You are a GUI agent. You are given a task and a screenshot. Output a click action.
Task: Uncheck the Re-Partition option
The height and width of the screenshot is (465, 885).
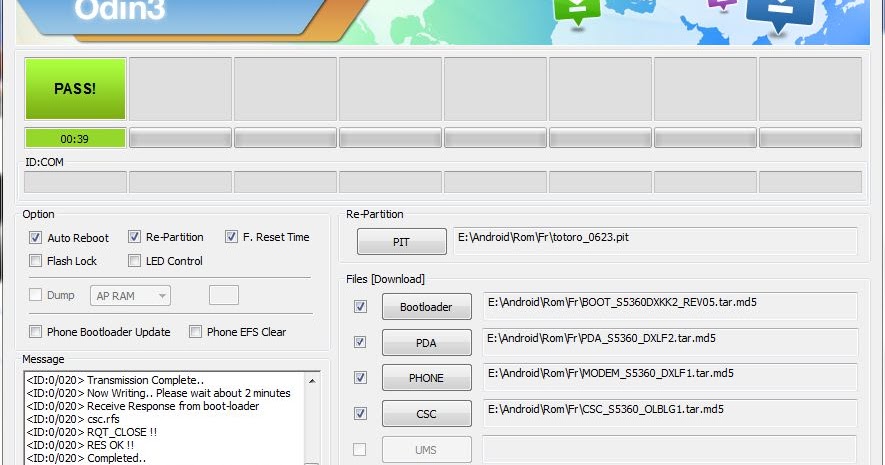(x=134, y=237)
